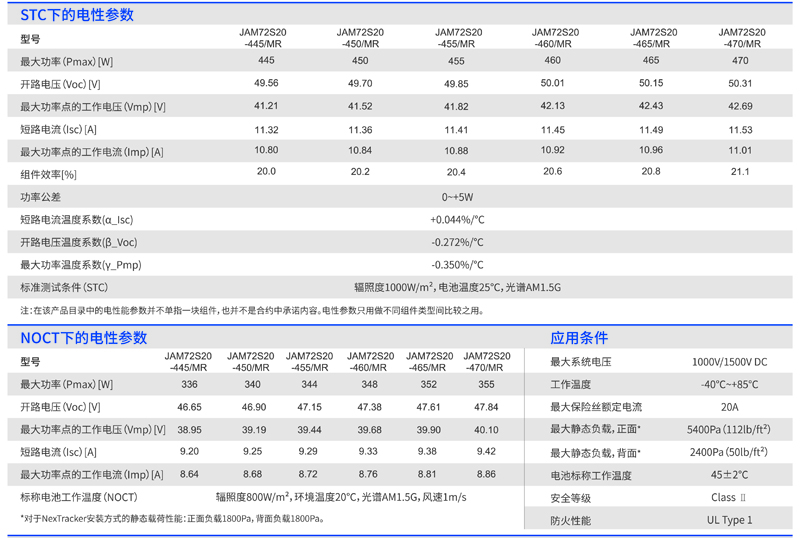Screen dimensions: 800x538
Task: Click fire rating UL Type 1
Action: click(x=730, y=520)
